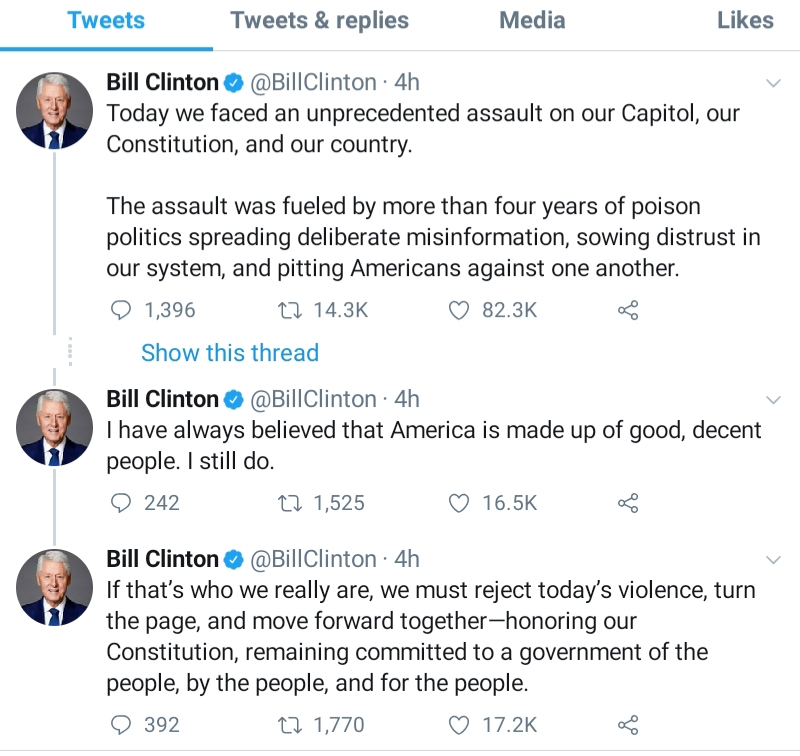The height and width of the screenshot is (756, 800).
Task: Open the first tweet's dropdown caret menu
Action: coord(773,83)
